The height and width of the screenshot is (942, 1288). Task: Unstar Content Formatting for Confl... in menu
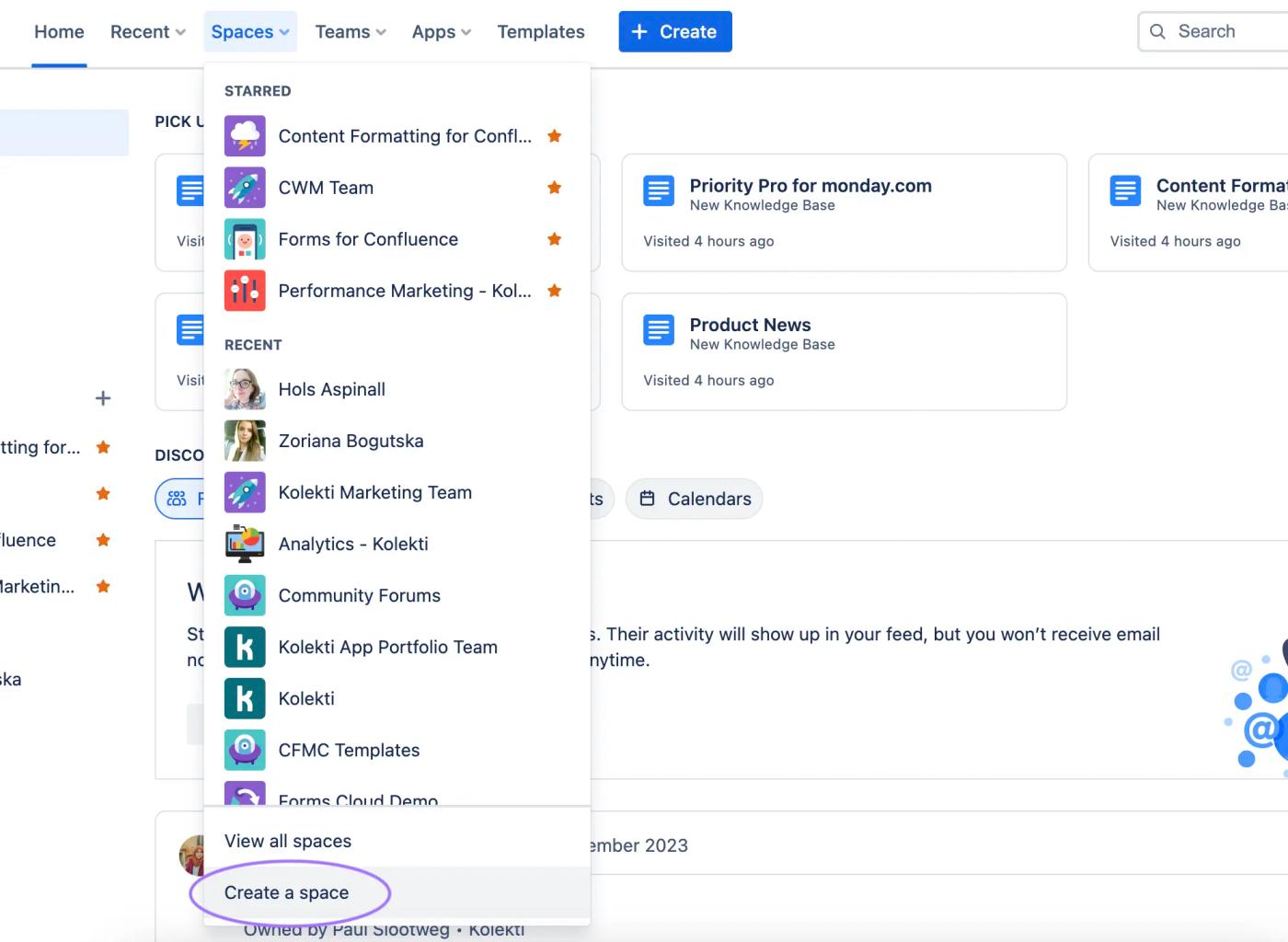(x=554, y=136)
